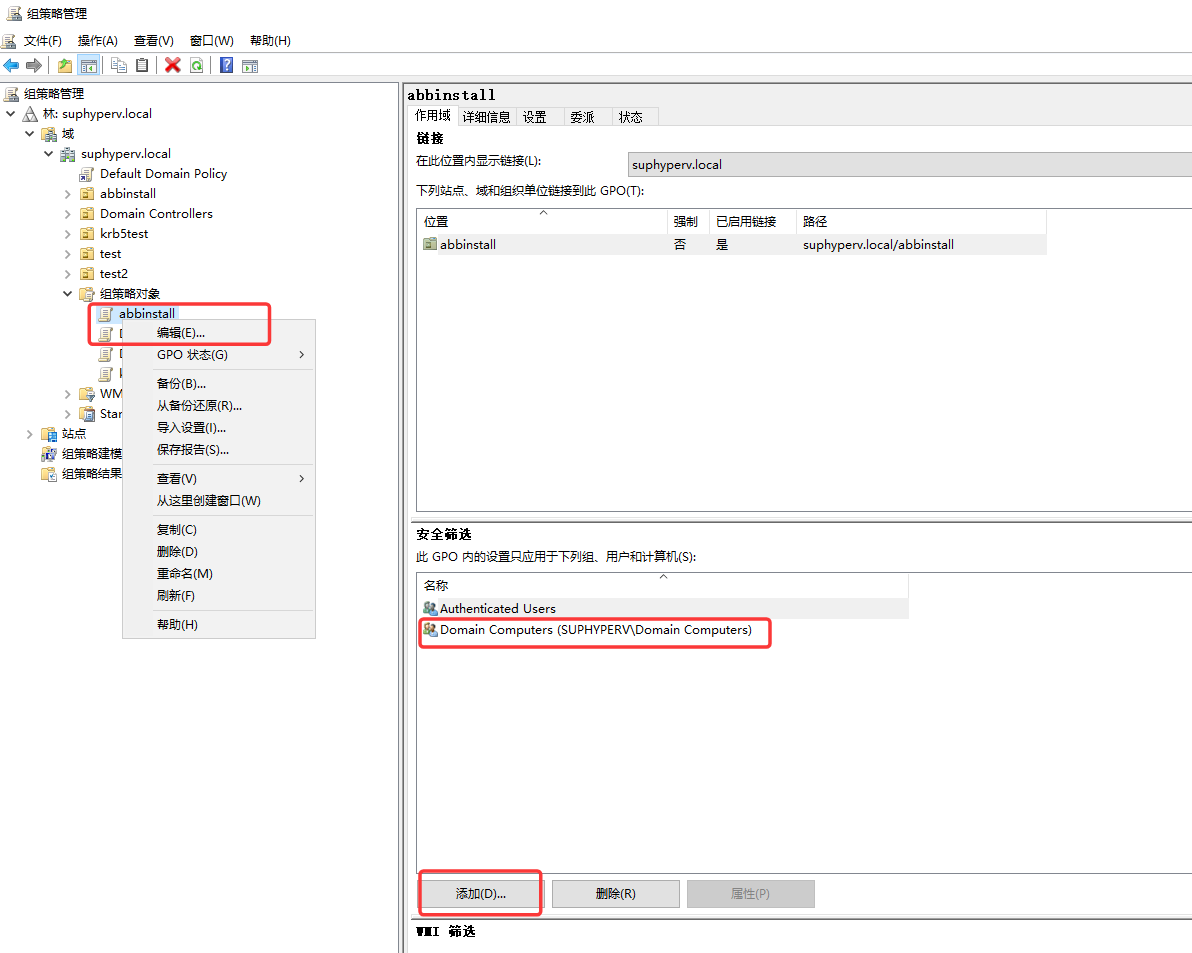Click the blue Back arrow toolbar icon

click(11, 65)
